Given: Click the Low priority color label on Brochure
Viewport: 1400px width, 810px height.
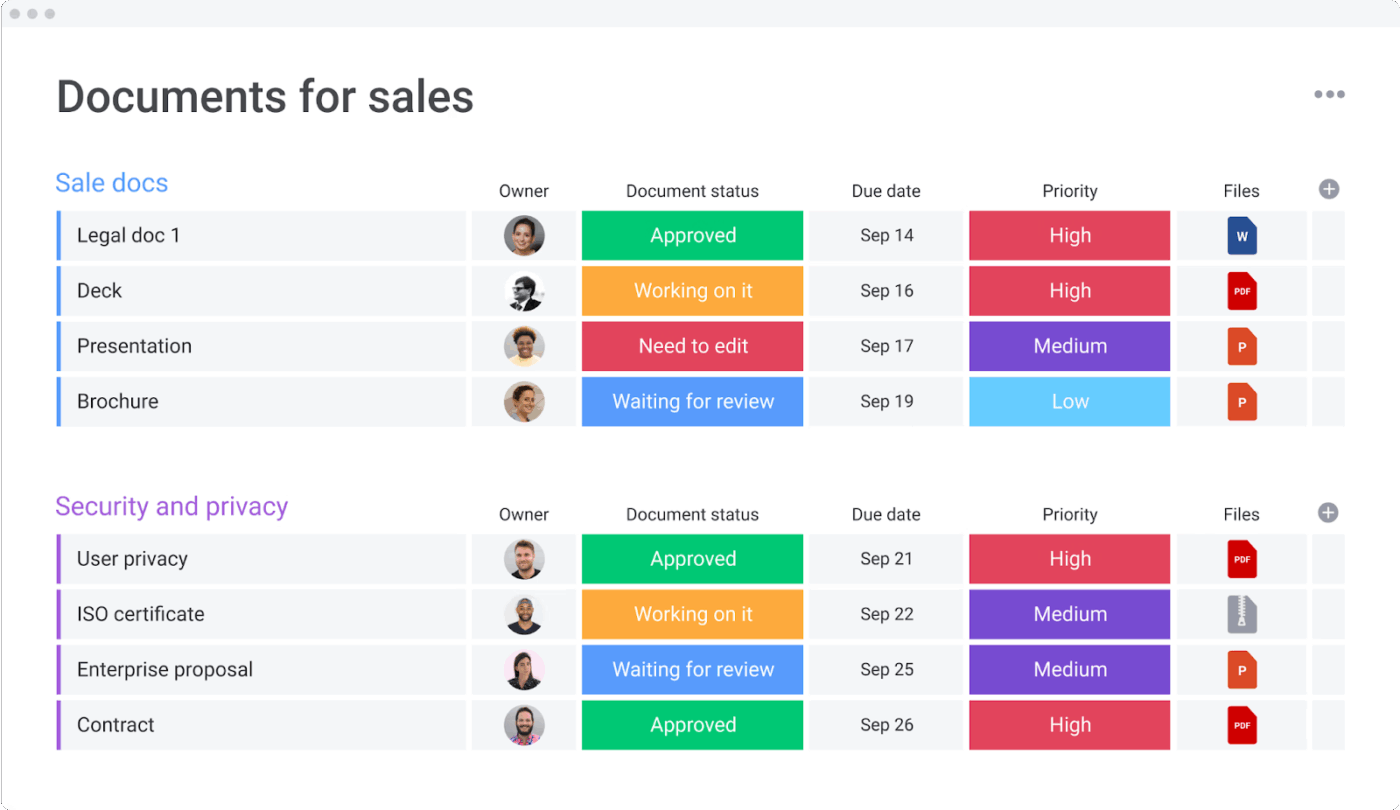Looking at the screenshot, I should [1069, 401].
